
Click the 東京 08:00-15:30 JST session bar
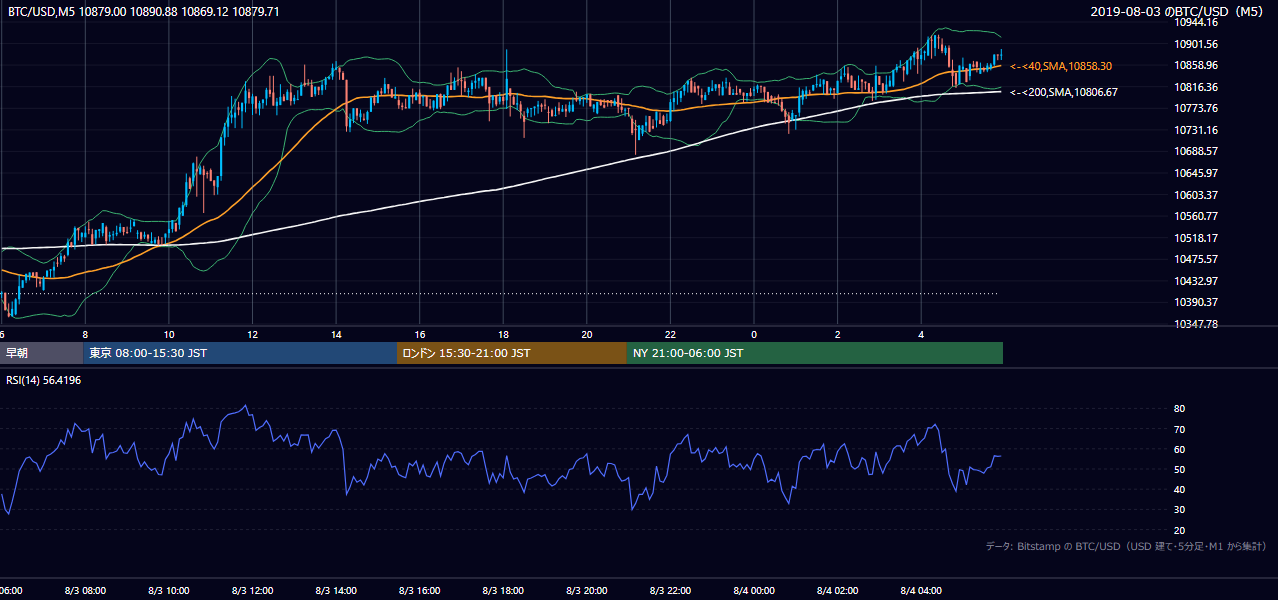240,353
